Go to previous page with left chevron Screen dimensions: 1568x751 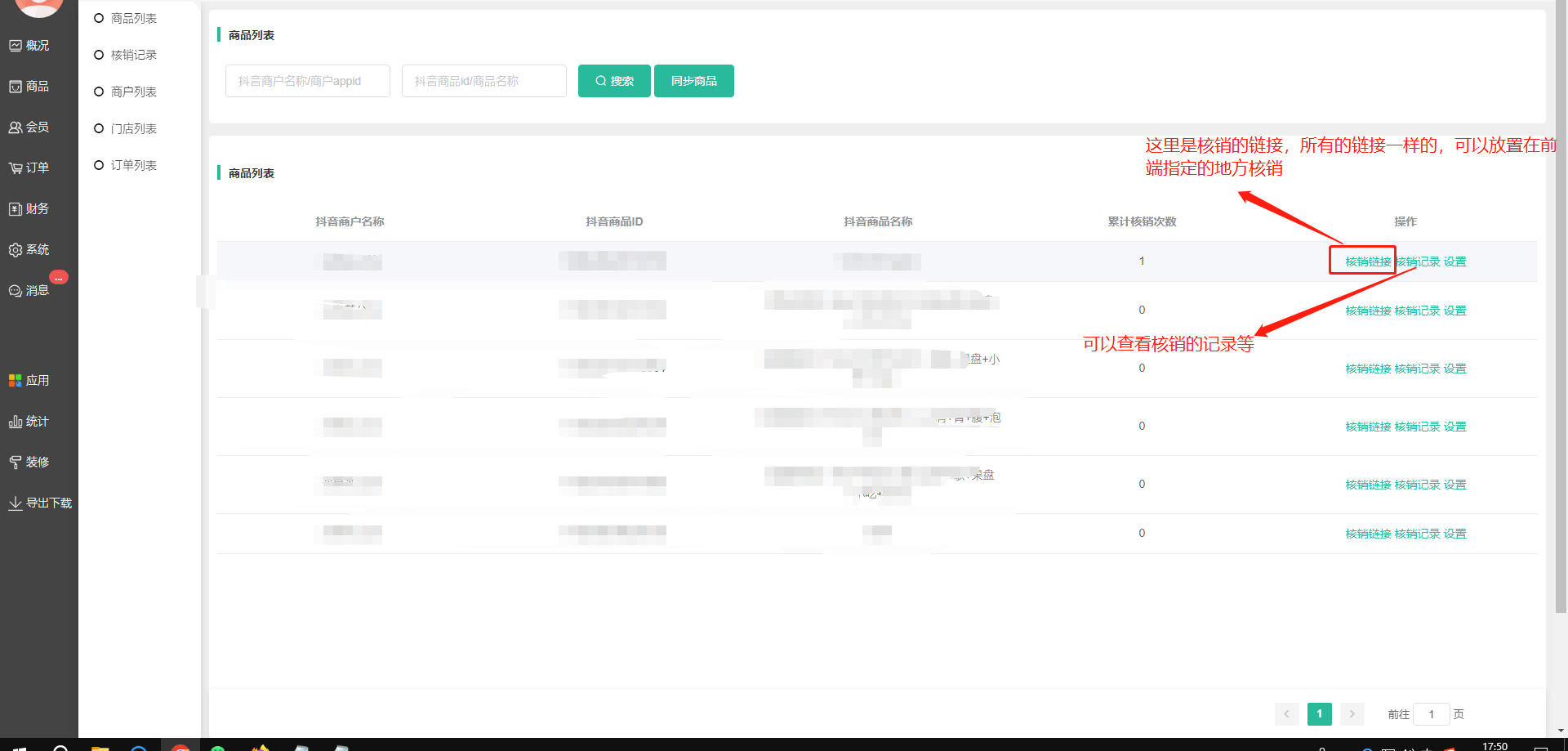click(x=1286, y=714)
